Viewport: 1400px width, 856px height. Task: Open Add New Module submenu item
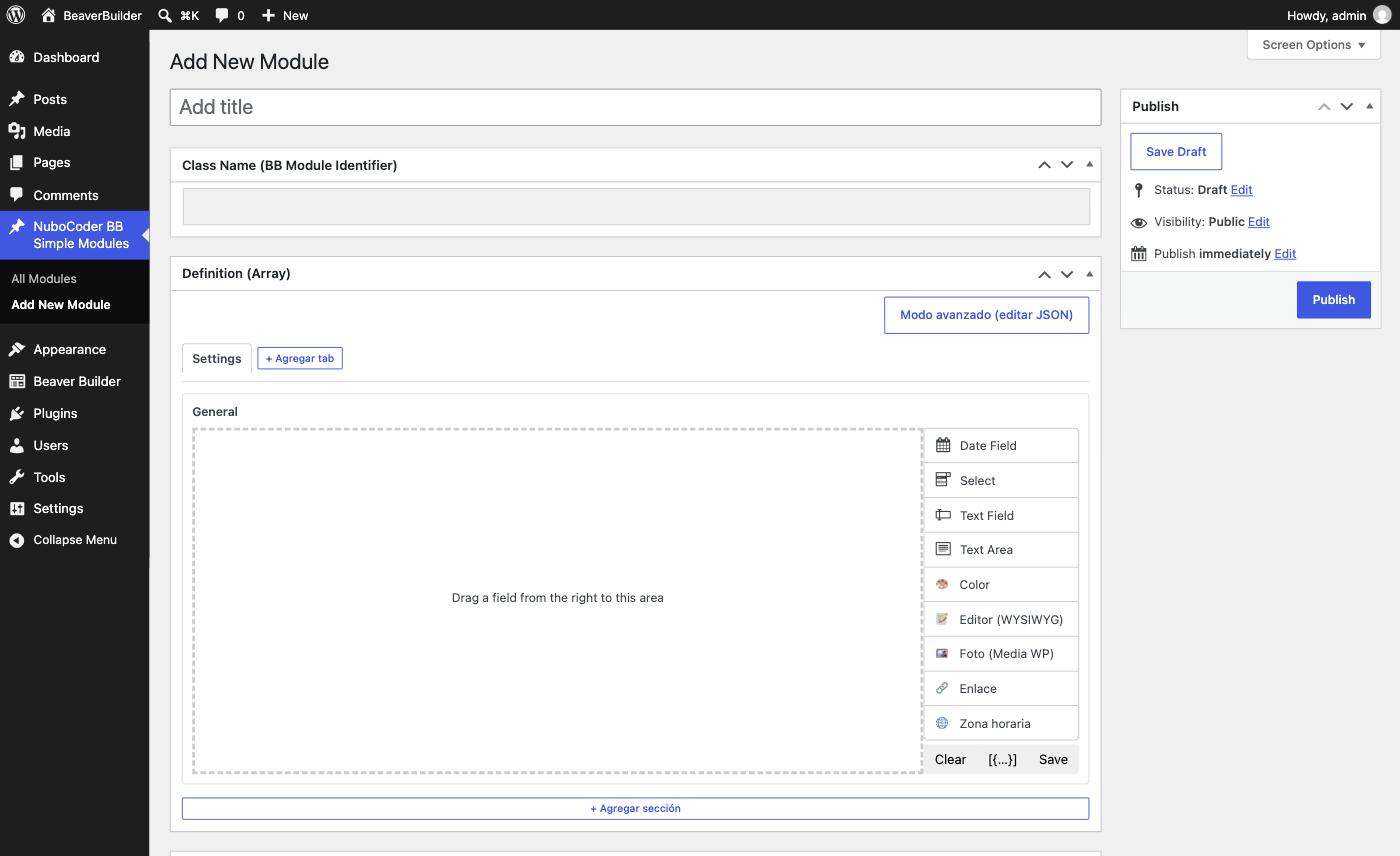pyautogui.click(x=61, y=305)
